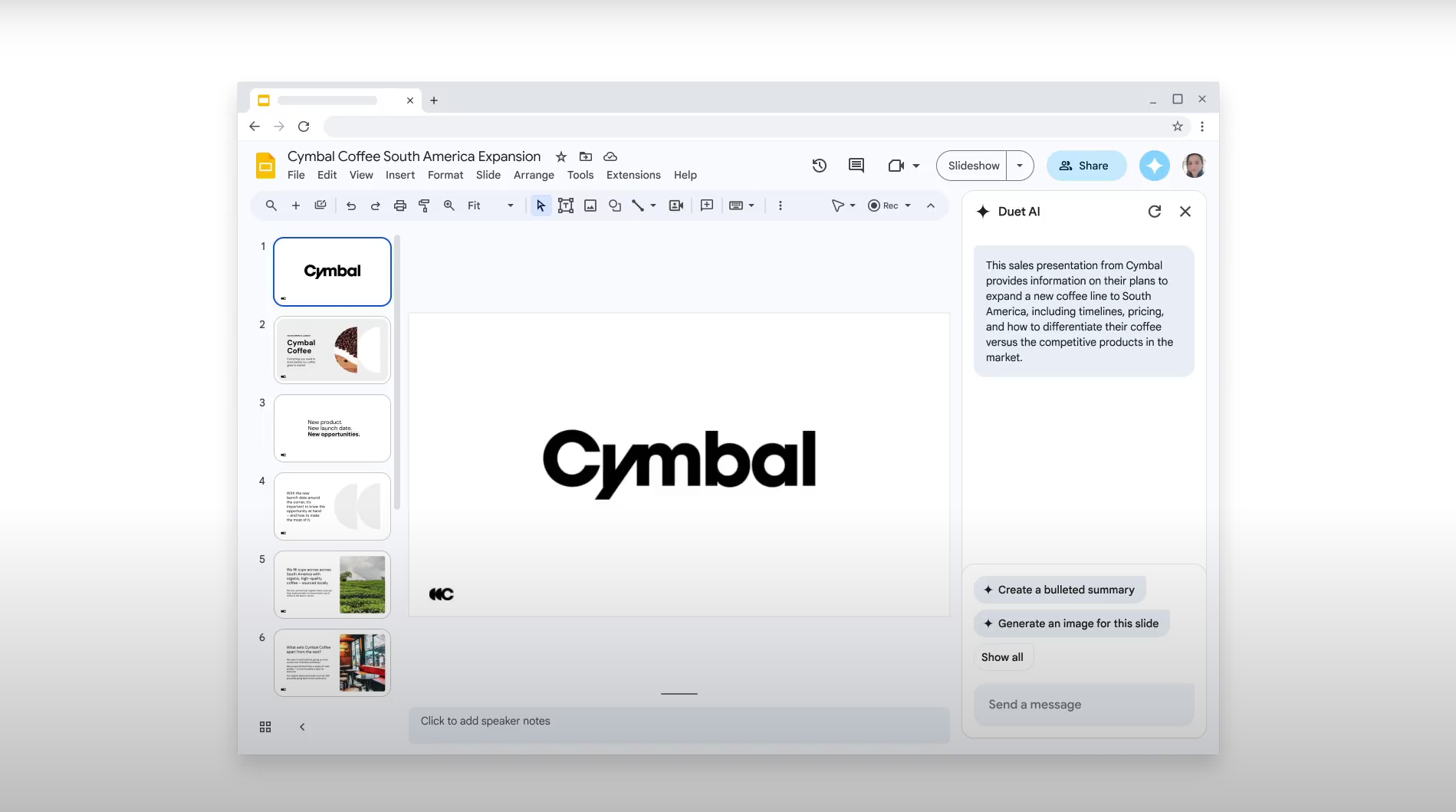The width and height of the screenshot is (1456, 812).
Task: Open the Format menu
Action: pos(445,175)
